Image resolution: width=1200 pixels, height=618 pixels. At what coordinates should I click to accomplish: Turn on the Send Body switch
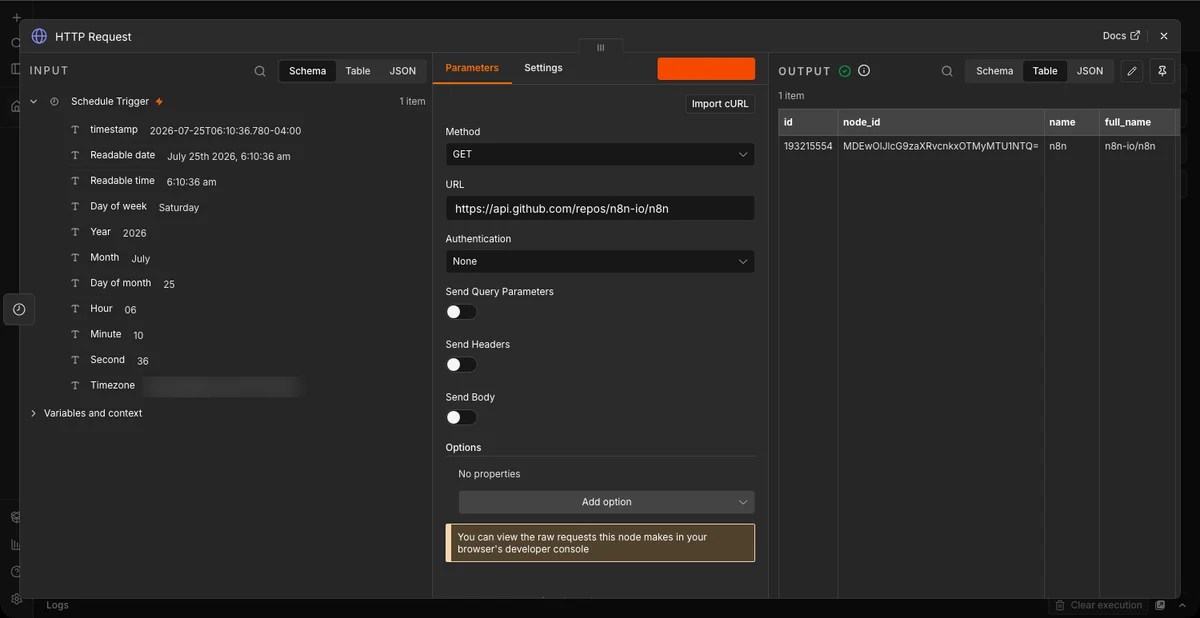(461, 417)
